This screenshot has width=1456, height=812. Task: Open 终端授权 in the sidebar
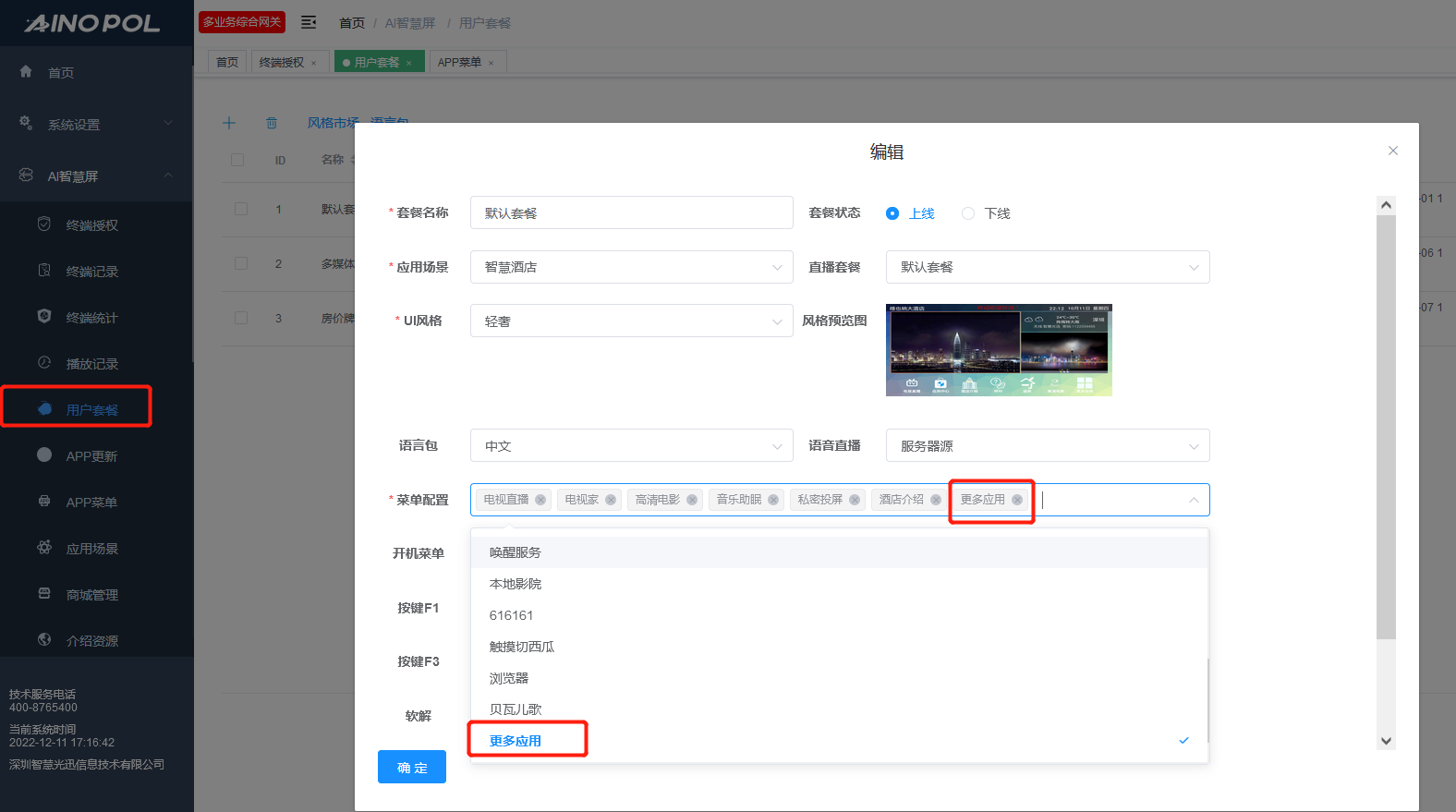click(91, 225)
